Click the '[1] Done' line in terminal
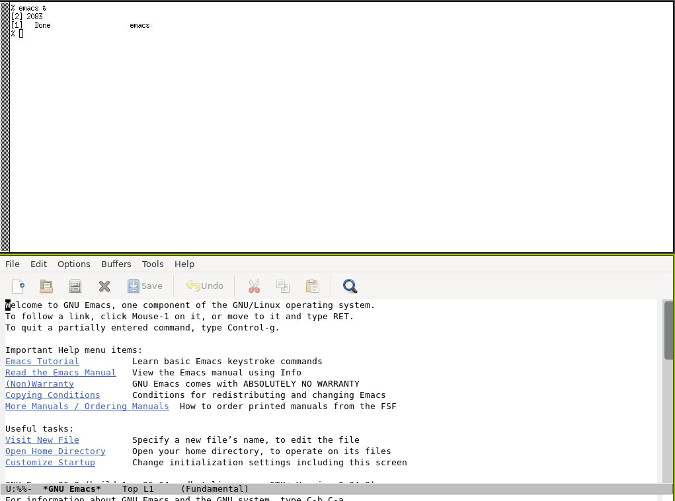 80,25
